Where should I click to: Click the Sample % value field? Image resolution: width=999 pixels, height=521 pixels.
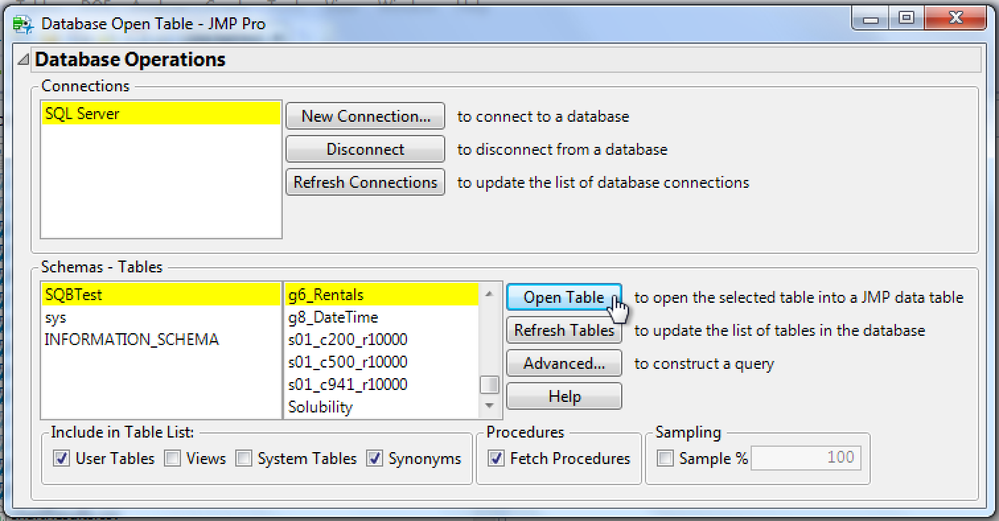[806, 457]
